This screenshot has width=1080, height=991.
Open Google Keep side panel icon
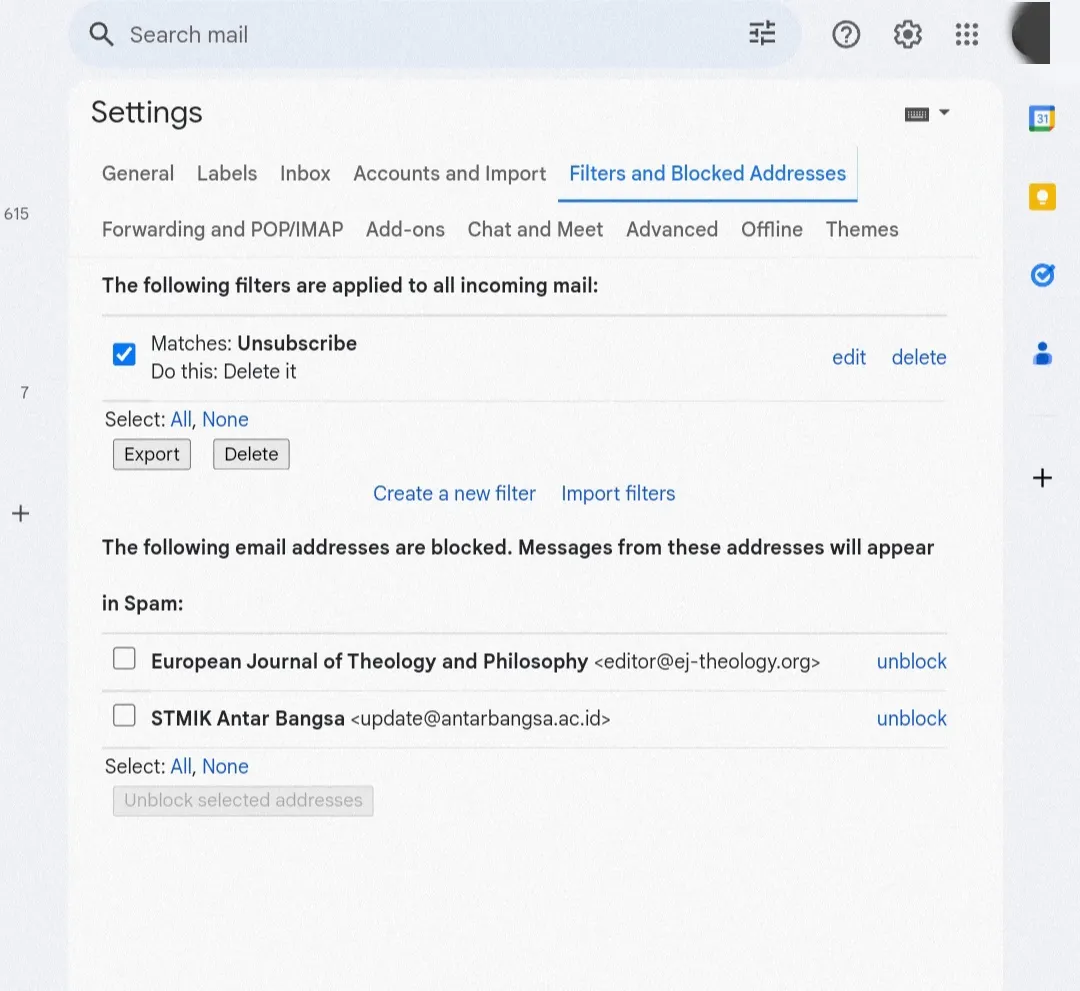(x=1042, y=196)
